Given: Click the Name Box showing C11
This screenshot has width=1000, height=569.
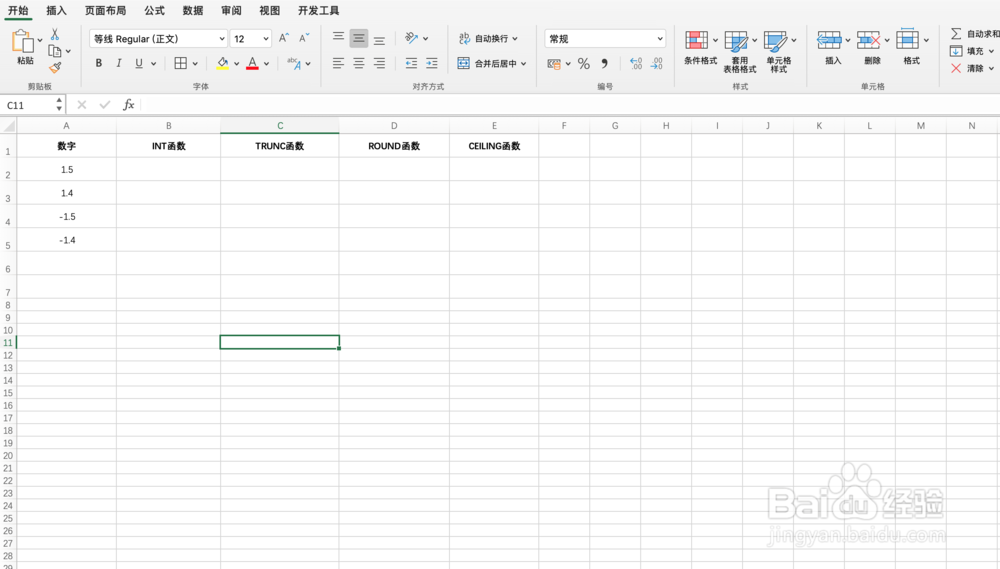Looking at the screenshot, I should [x=28, y=105].
